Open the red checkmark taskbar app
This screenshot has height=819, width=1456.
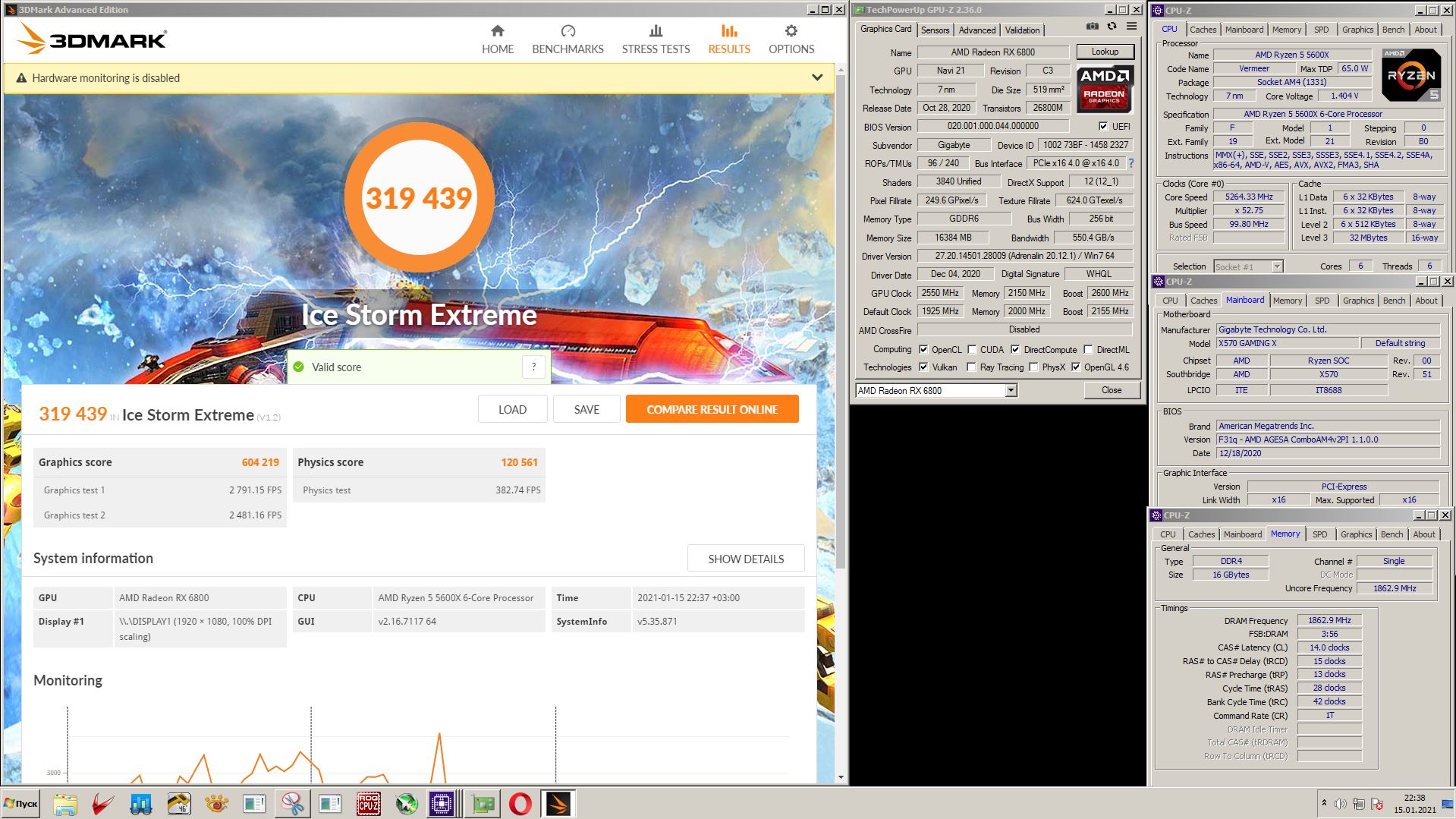(x=103, y=804)
